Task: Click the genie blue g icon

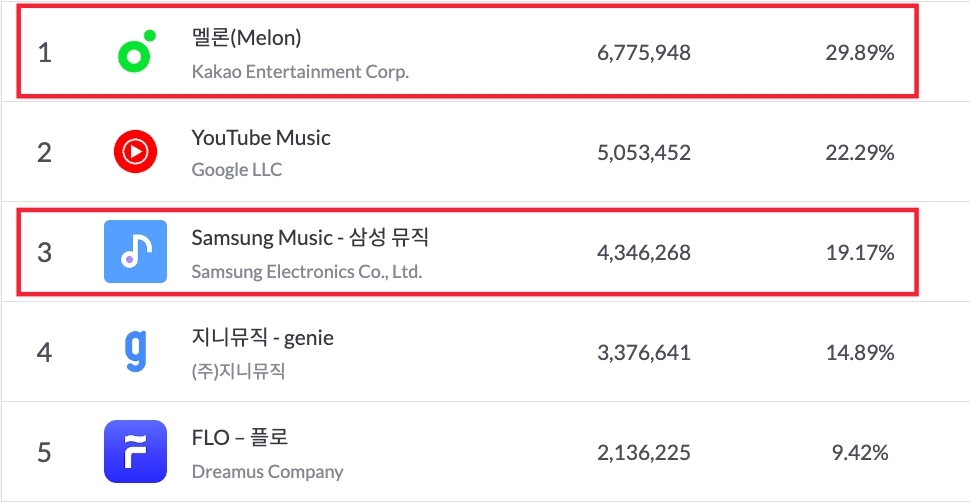Action: pyautogui.click(x=135, y=351)
